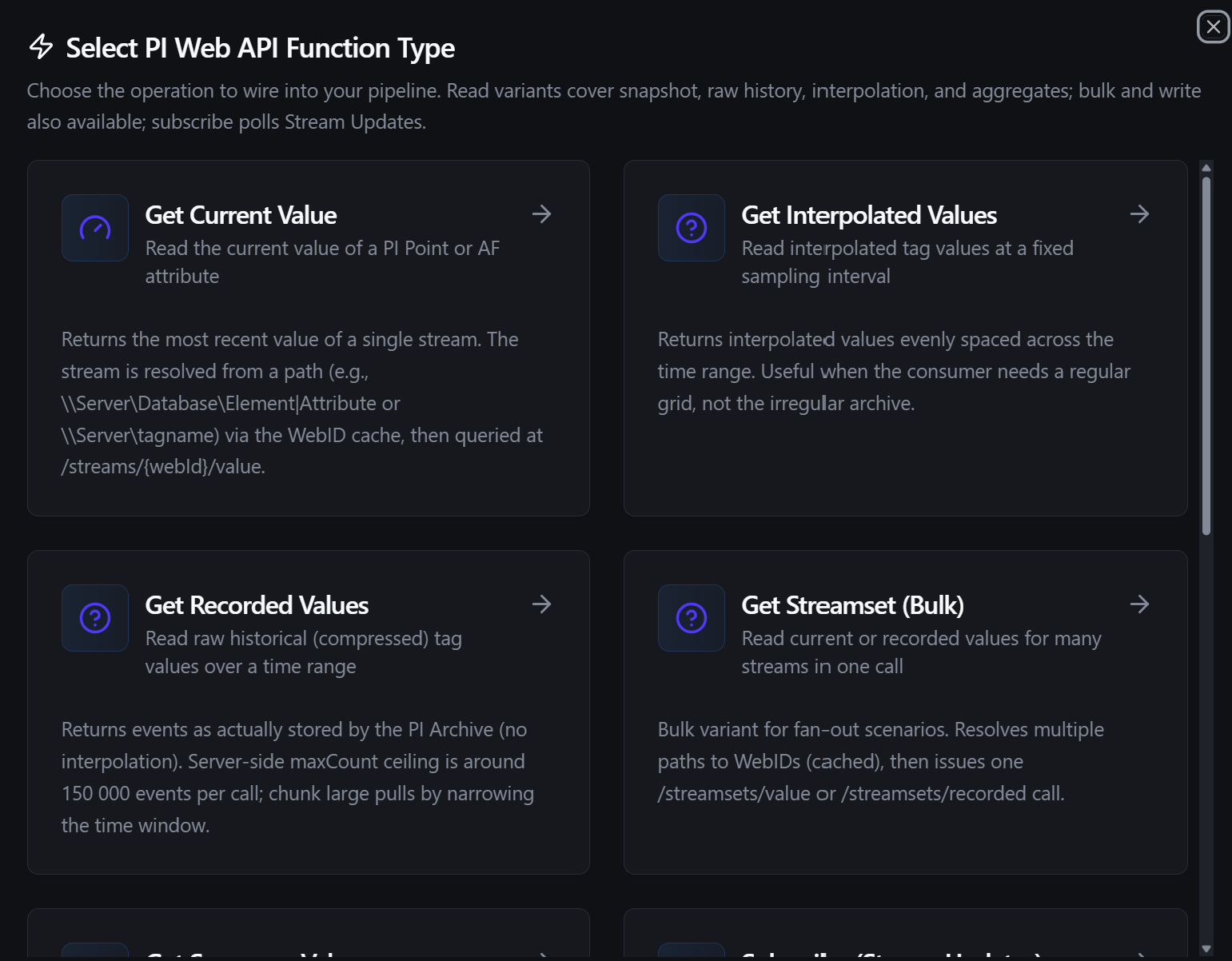Image resolution: width=1232 pixels, height=961 pixels.
Task: Click the vertical scrollbar thumb
Action: 1206,355
